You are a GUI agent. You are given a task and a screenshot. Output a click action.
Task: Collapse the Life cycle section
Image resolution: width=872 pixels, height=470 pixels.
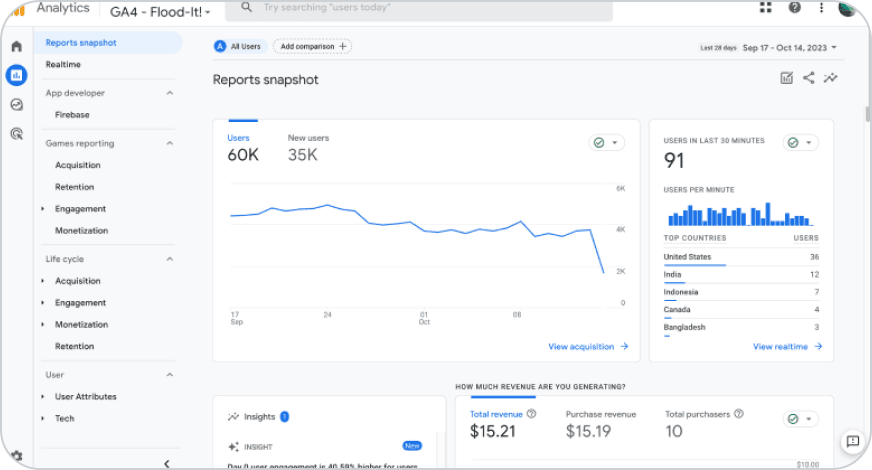170,259
